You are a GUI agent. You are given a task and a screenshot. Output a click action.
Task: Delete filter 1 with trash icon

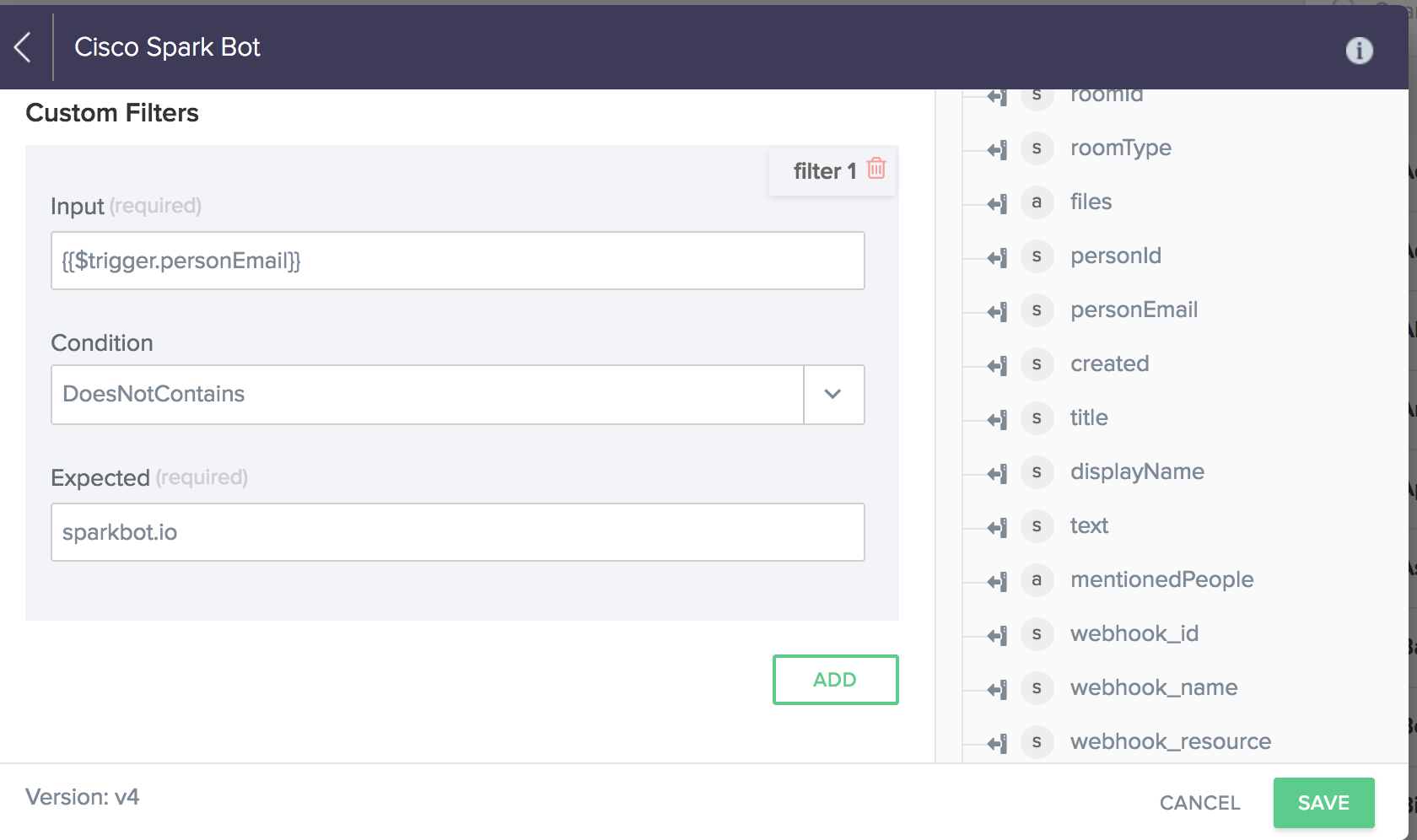tap(876, 169)
